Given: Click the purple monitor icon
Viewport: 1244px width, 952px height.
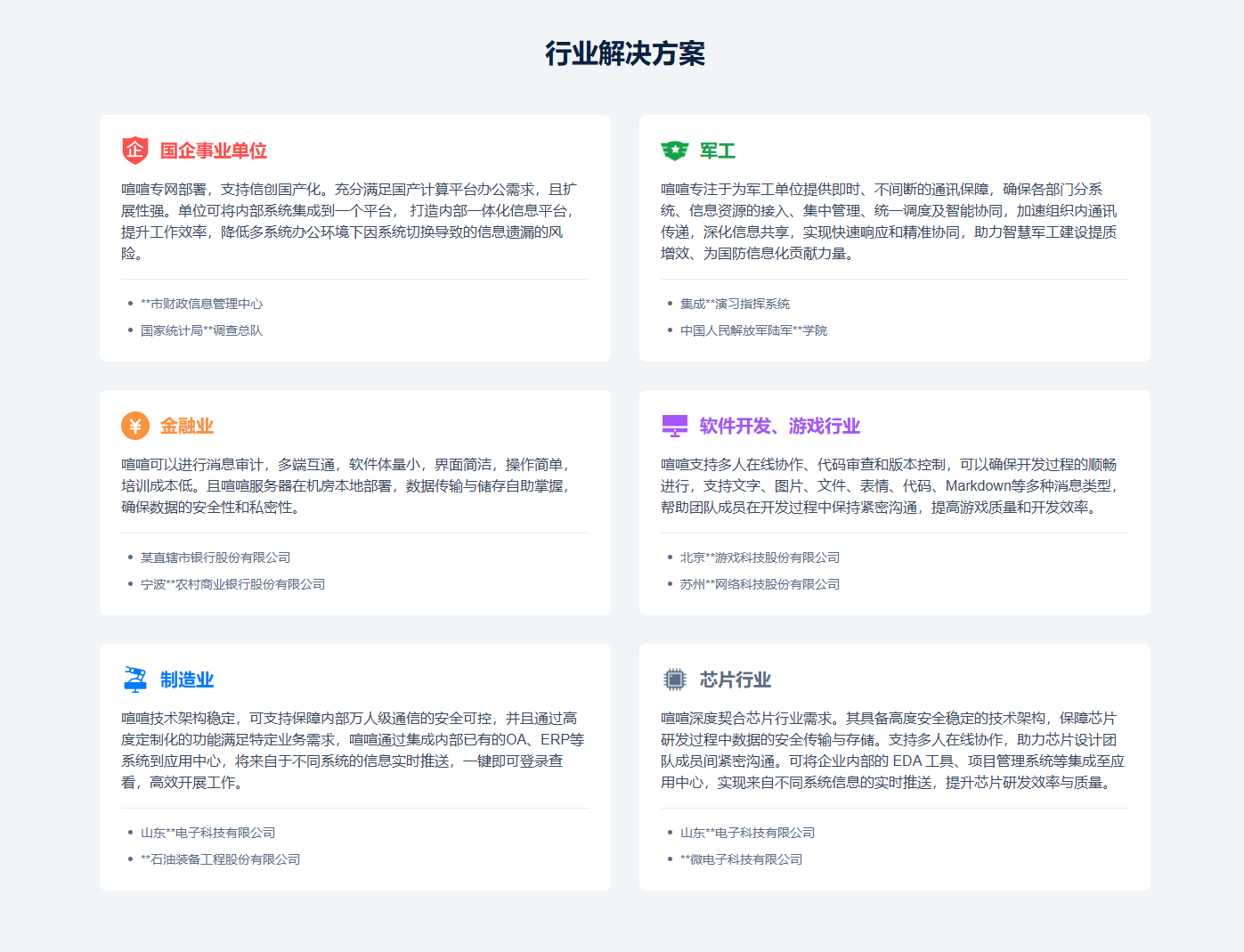Looking at the screenshot, I should (x=674, y=426).
